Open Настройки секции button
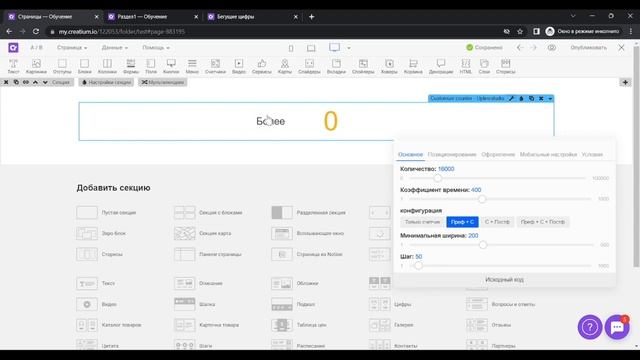The height and width of the screenshot is (360, 640). tap(106, 82)
